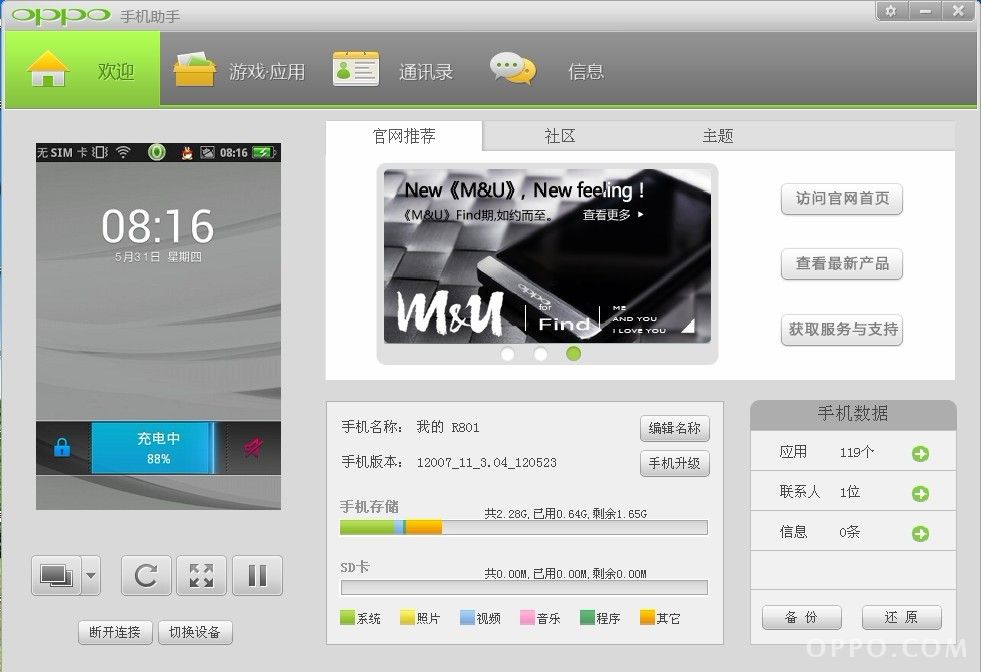
Task: Open the Games and Apps tab
Action: [240, 70]
